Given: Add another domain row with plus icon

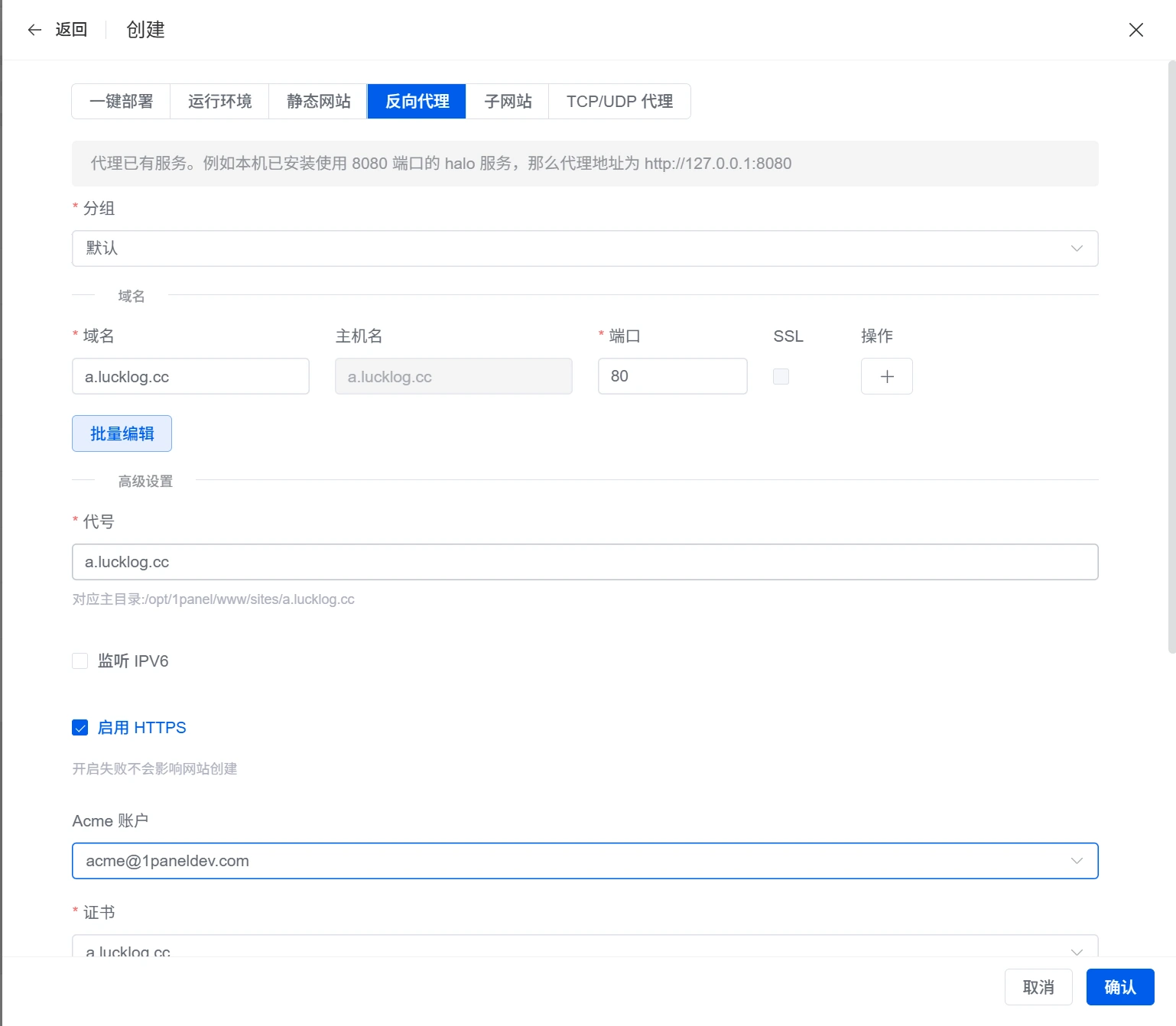Looking at the screenshot, I should point(887,376).
